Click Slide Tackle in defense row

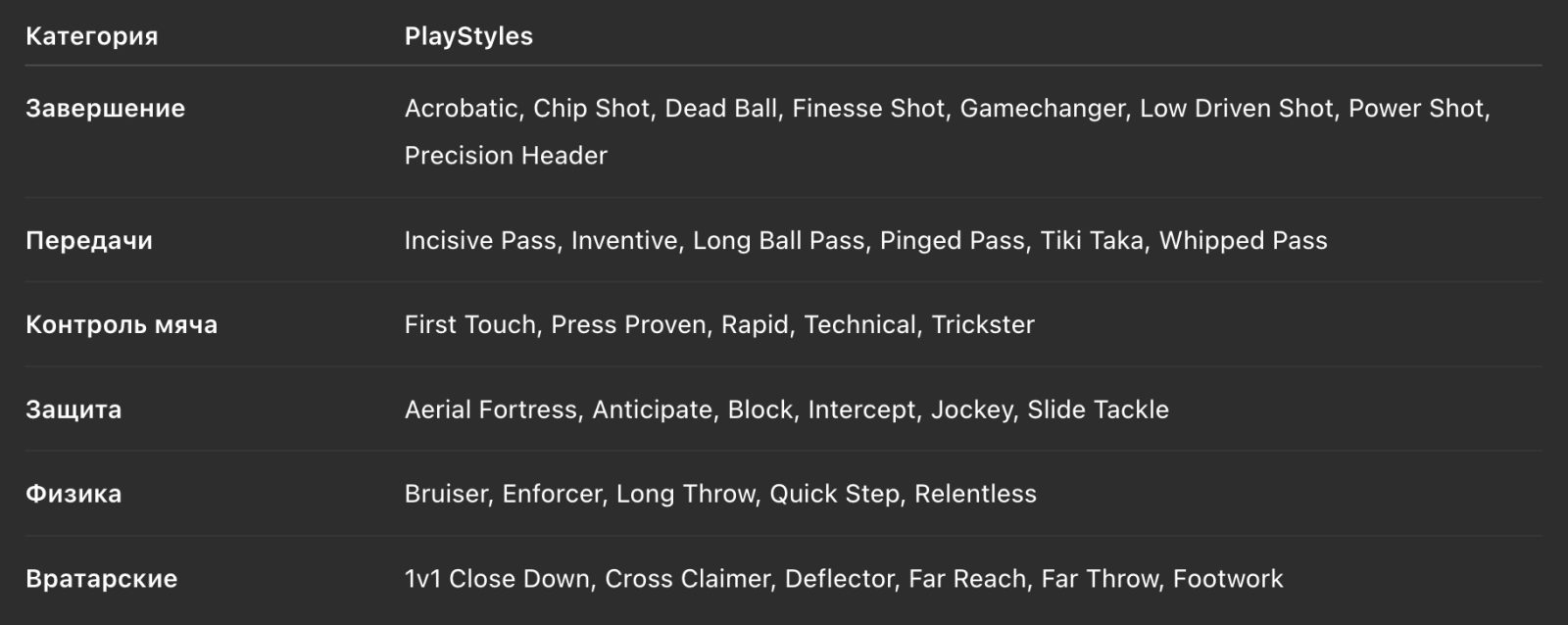[1098, 409]
